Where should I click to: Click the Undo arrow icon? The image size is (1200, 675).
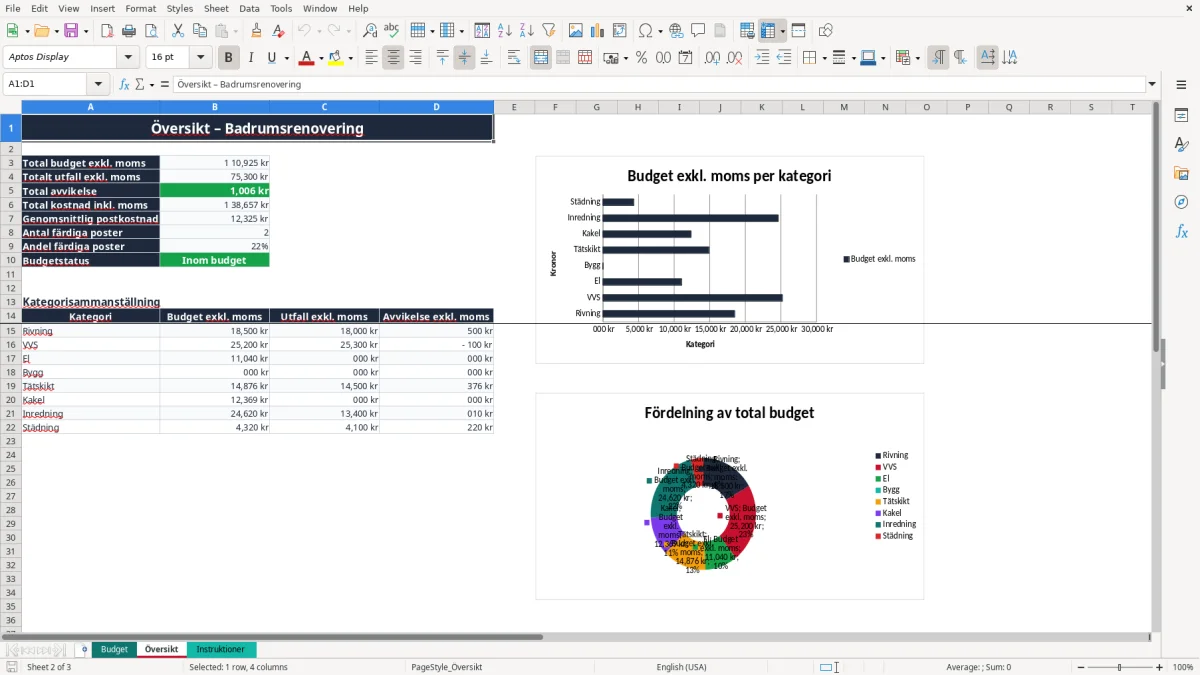tap(304, 31)
